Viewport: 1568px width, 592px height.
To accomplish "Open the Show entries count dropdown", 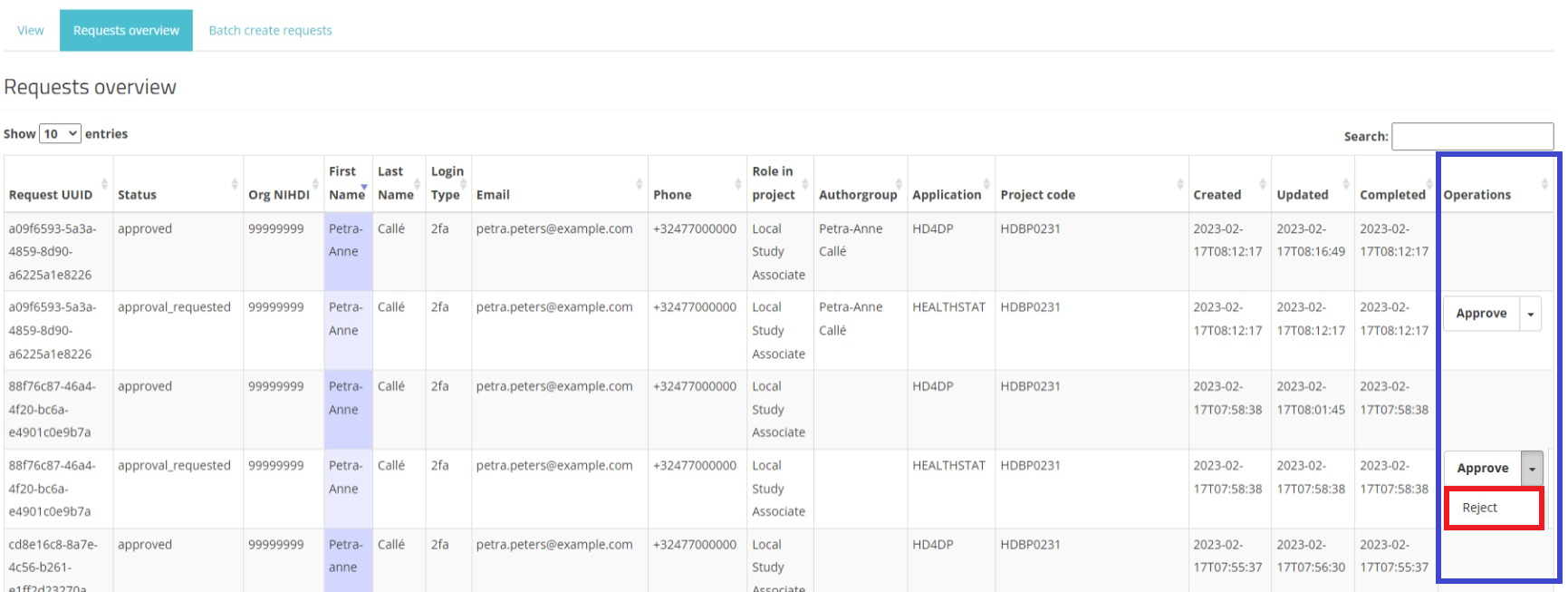I will pos(60,134).
